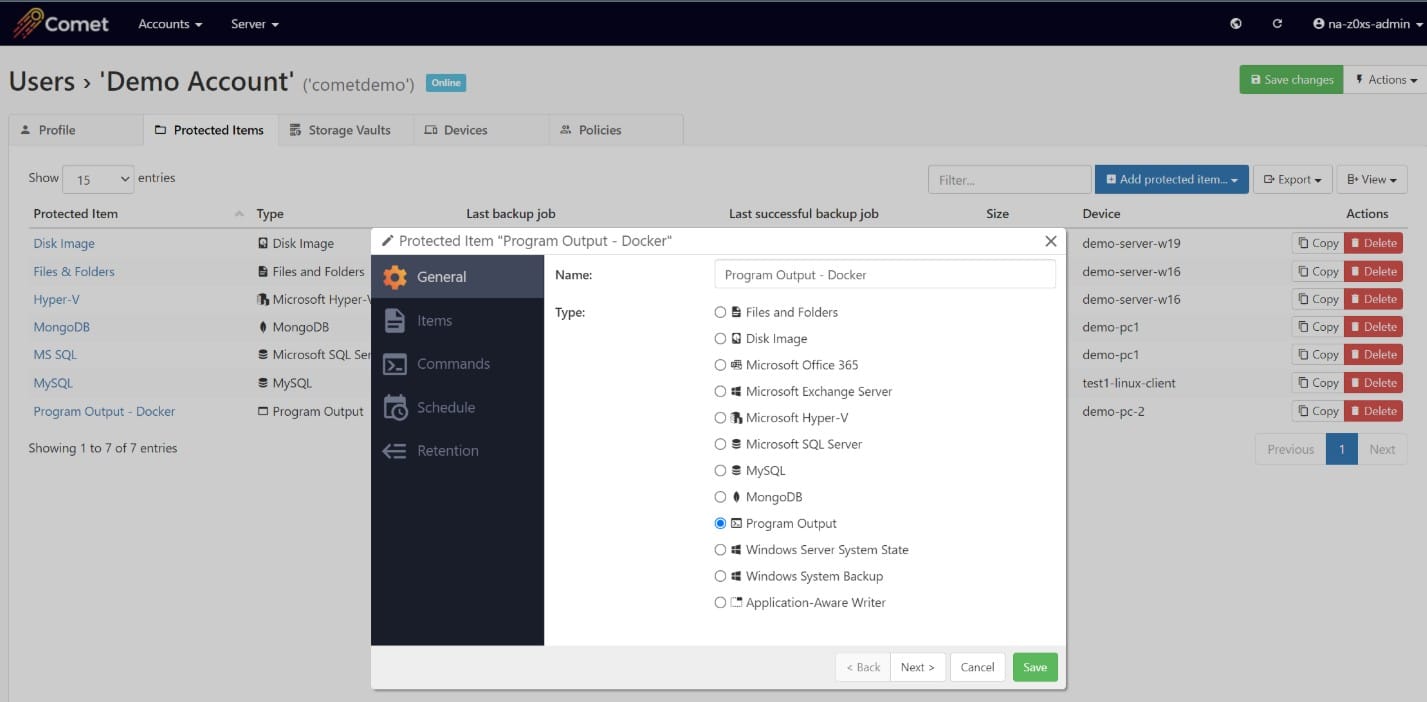Viewport: 1427px width, 702px height.
Task: Open the Retention section in the dialog sidebar
Action: coord(447,450)
